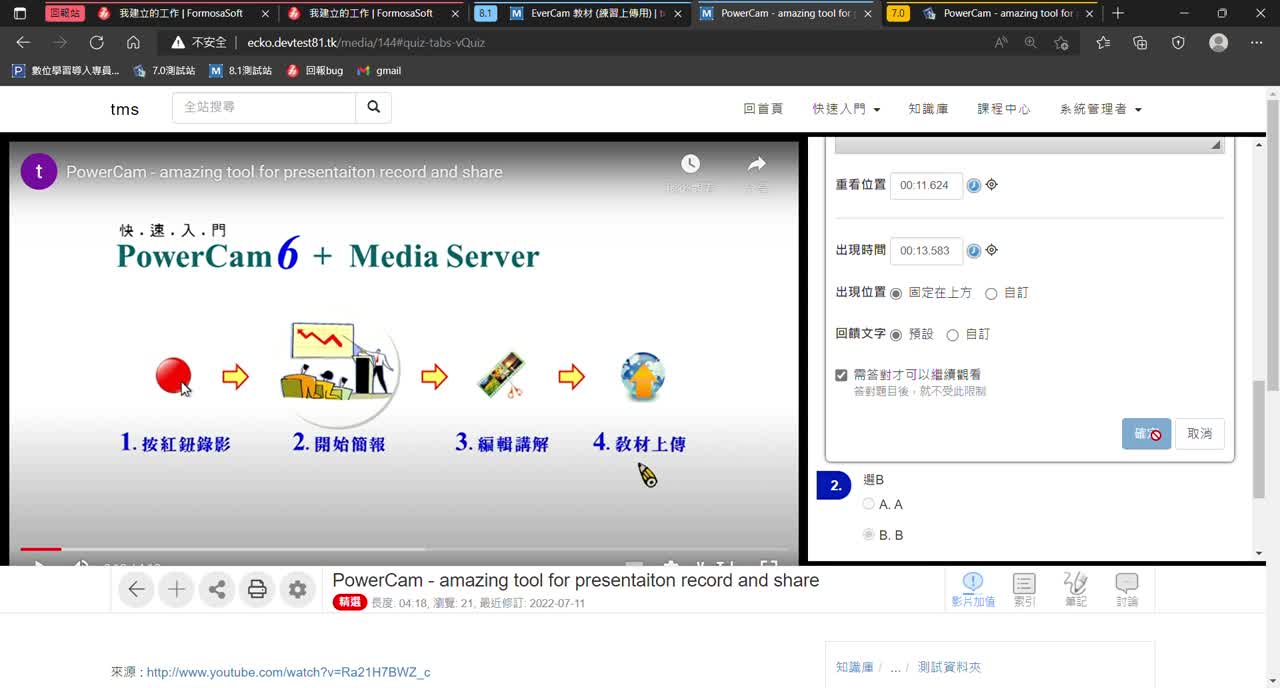This screenshot has height=688, width=1280.
Task: Open the browser more options menu
Action: pyautogui.click(x=1256, y=42)
